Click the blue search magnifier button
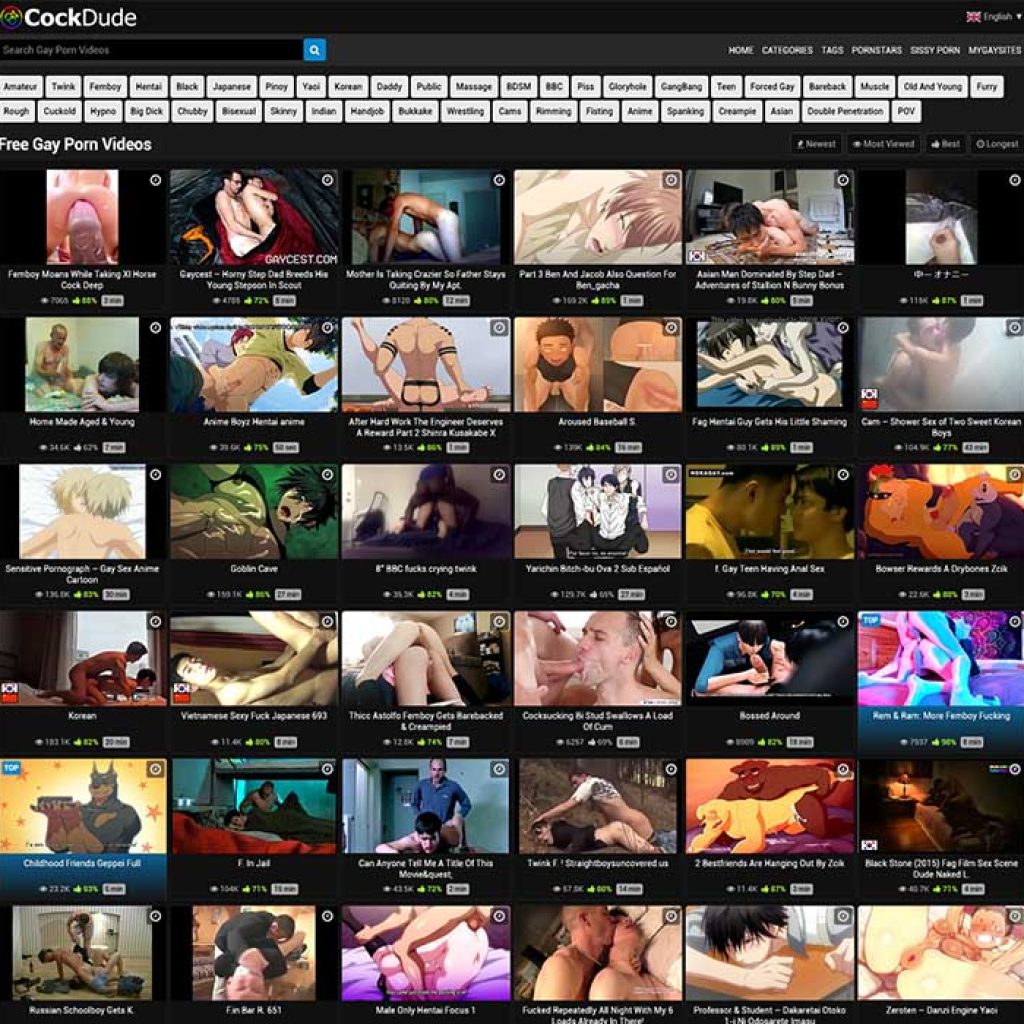 [x=314, y=49]
